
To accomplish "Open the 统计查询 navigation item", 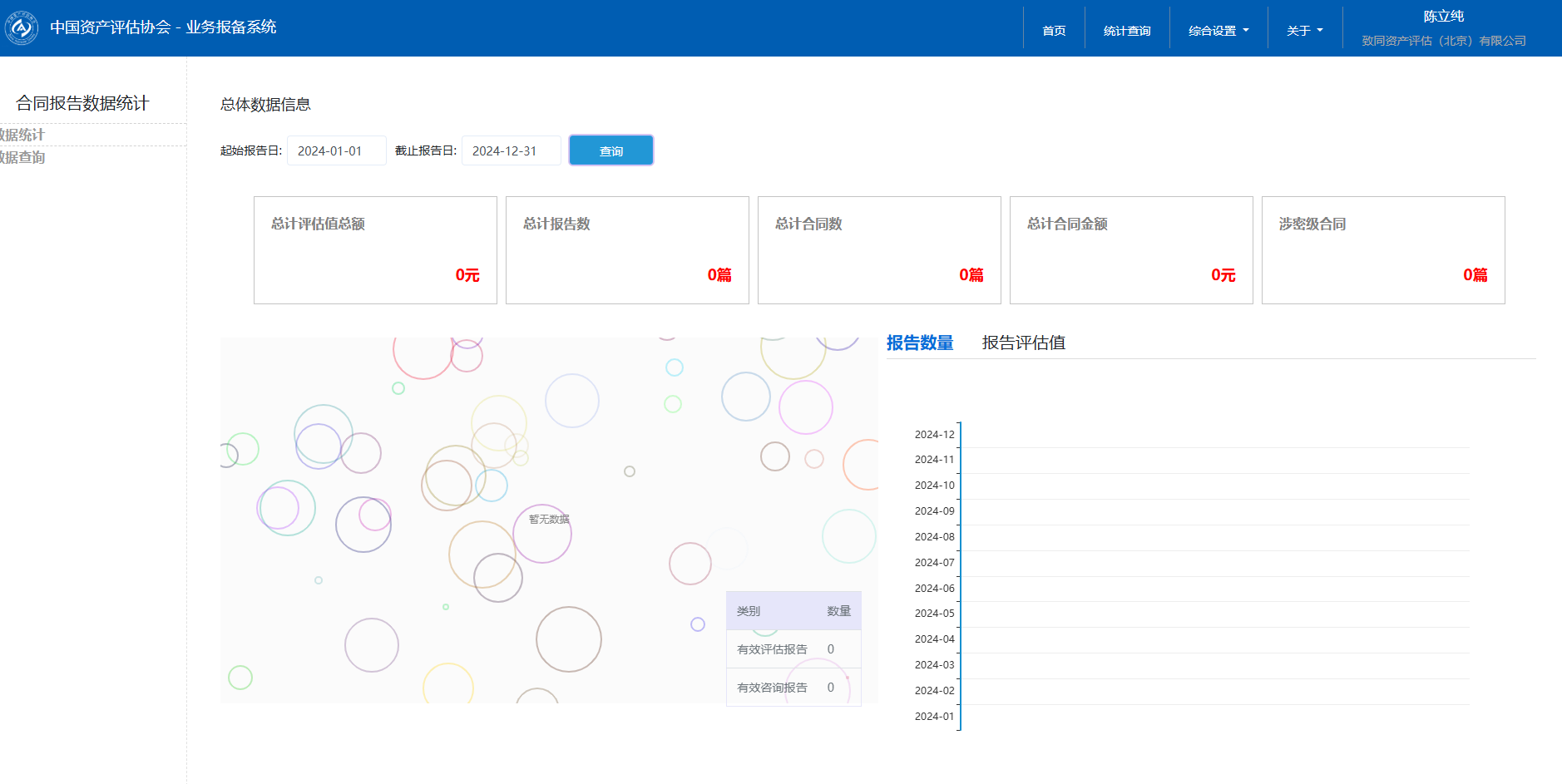I will 1127,31.
